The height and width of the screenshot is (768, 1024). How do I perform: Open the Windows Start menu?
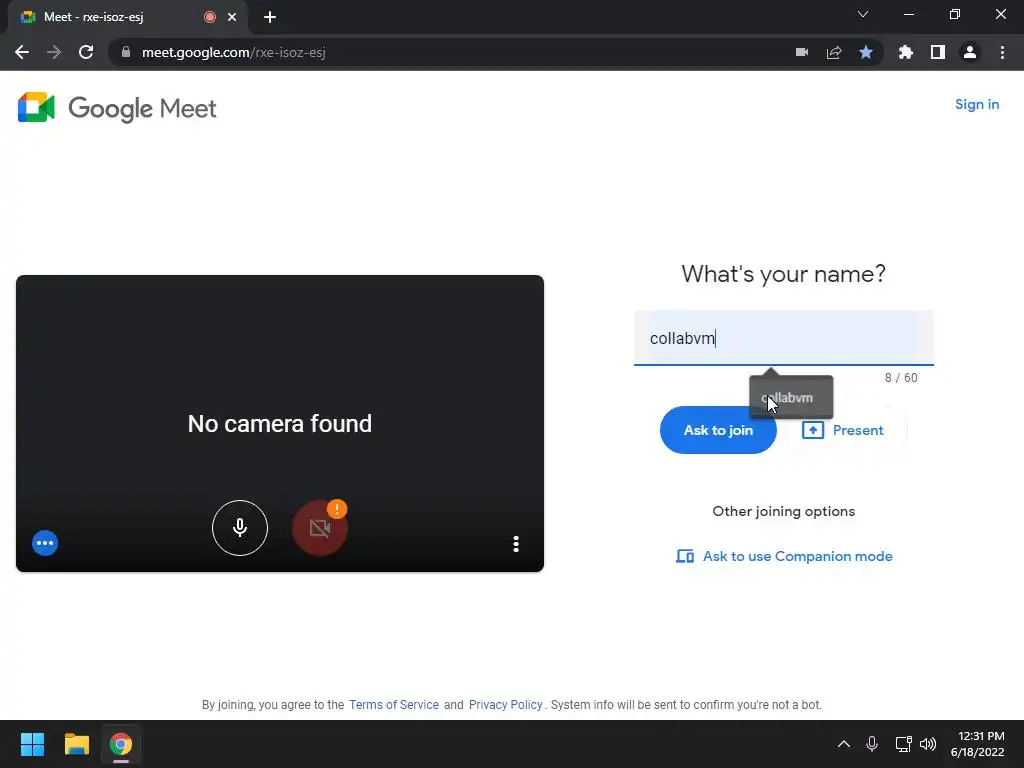pos(32,744)
